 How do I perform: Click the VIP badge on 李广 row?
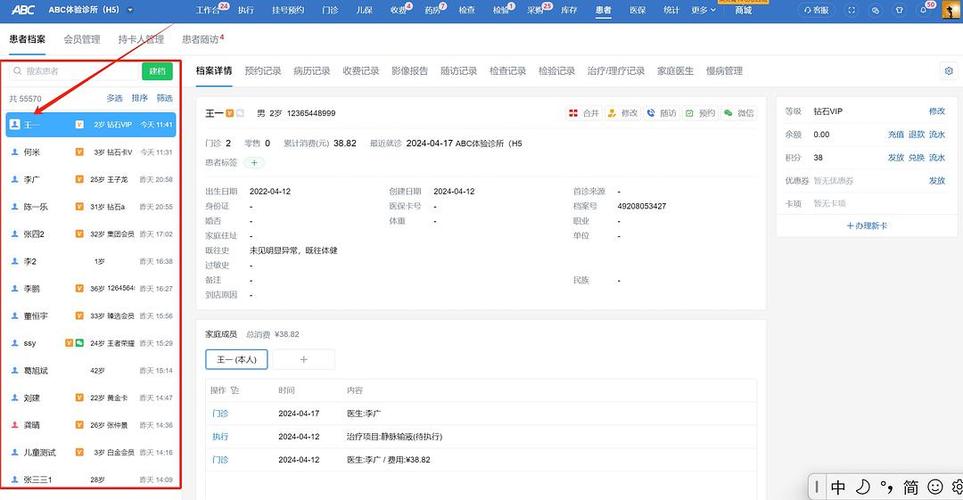(x=79, y=179)
